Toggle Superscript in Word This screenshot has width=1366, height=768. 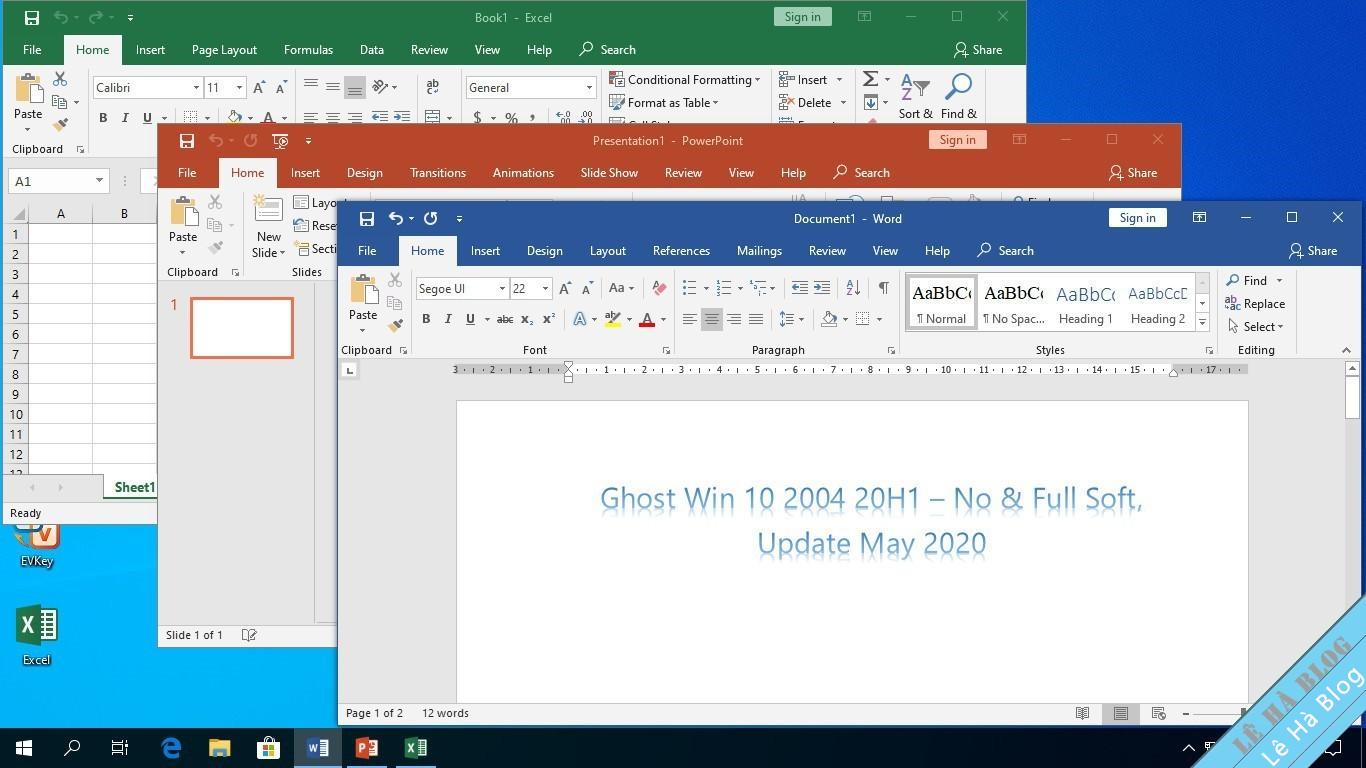549,319
